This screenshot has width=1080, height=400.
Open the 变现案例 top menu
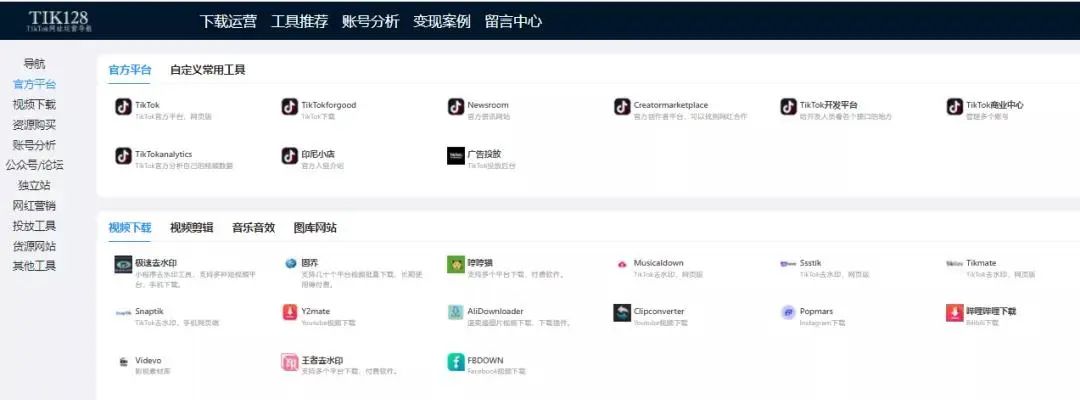coord(442,21)
